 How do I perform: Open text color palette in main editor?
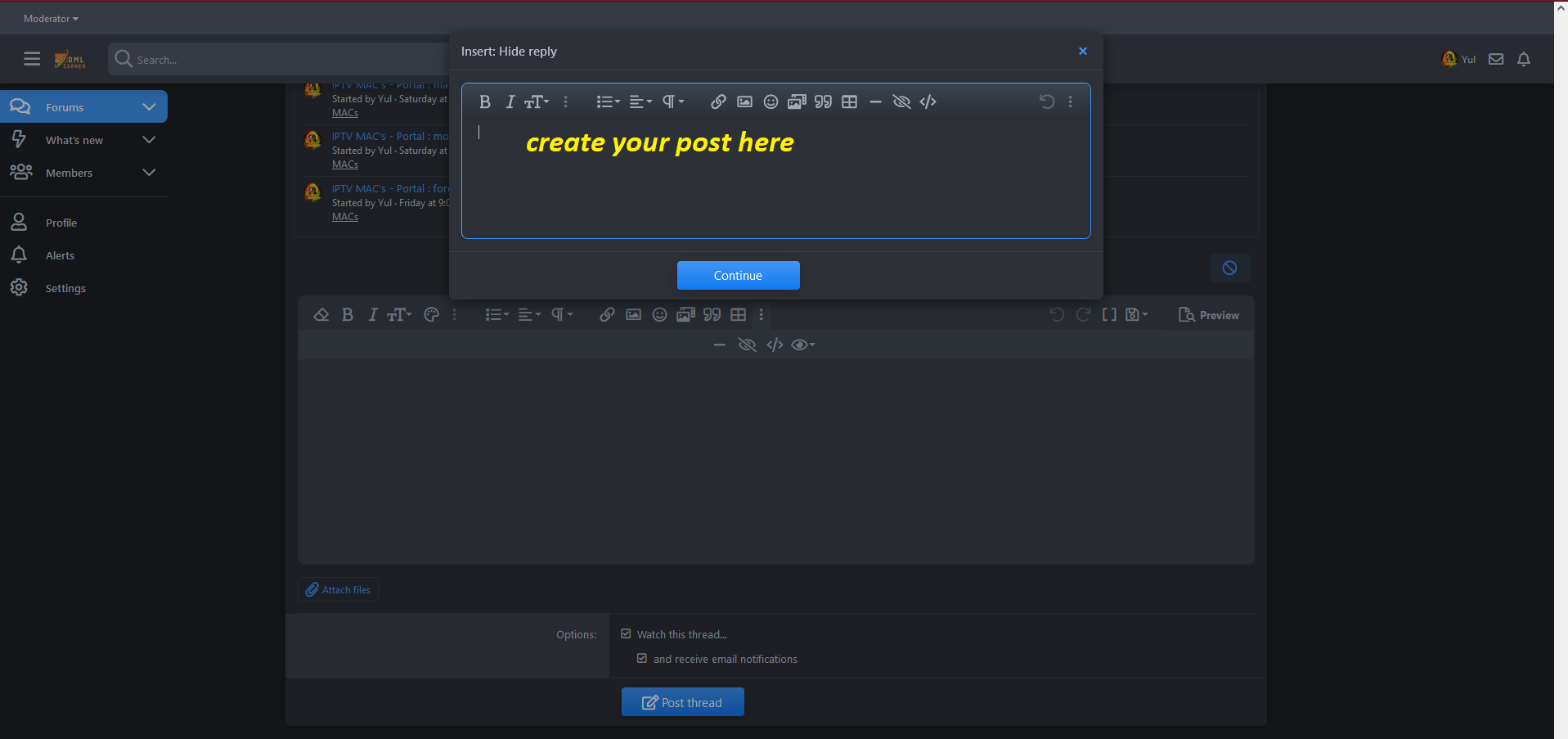(x=431, y=314)
